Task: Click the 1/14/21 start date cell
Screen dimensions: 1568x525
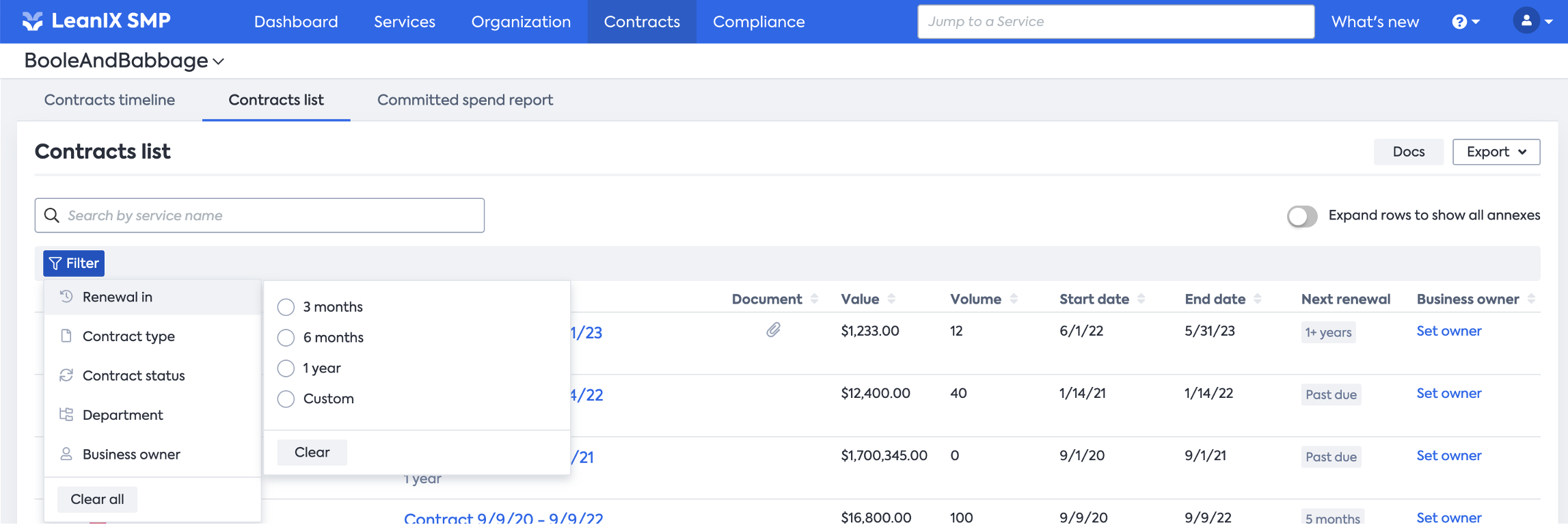Action: click(1082, 393)
